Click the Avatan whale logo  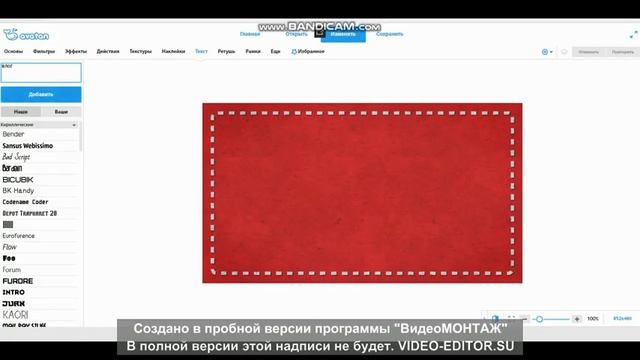(x=26, y=35)
